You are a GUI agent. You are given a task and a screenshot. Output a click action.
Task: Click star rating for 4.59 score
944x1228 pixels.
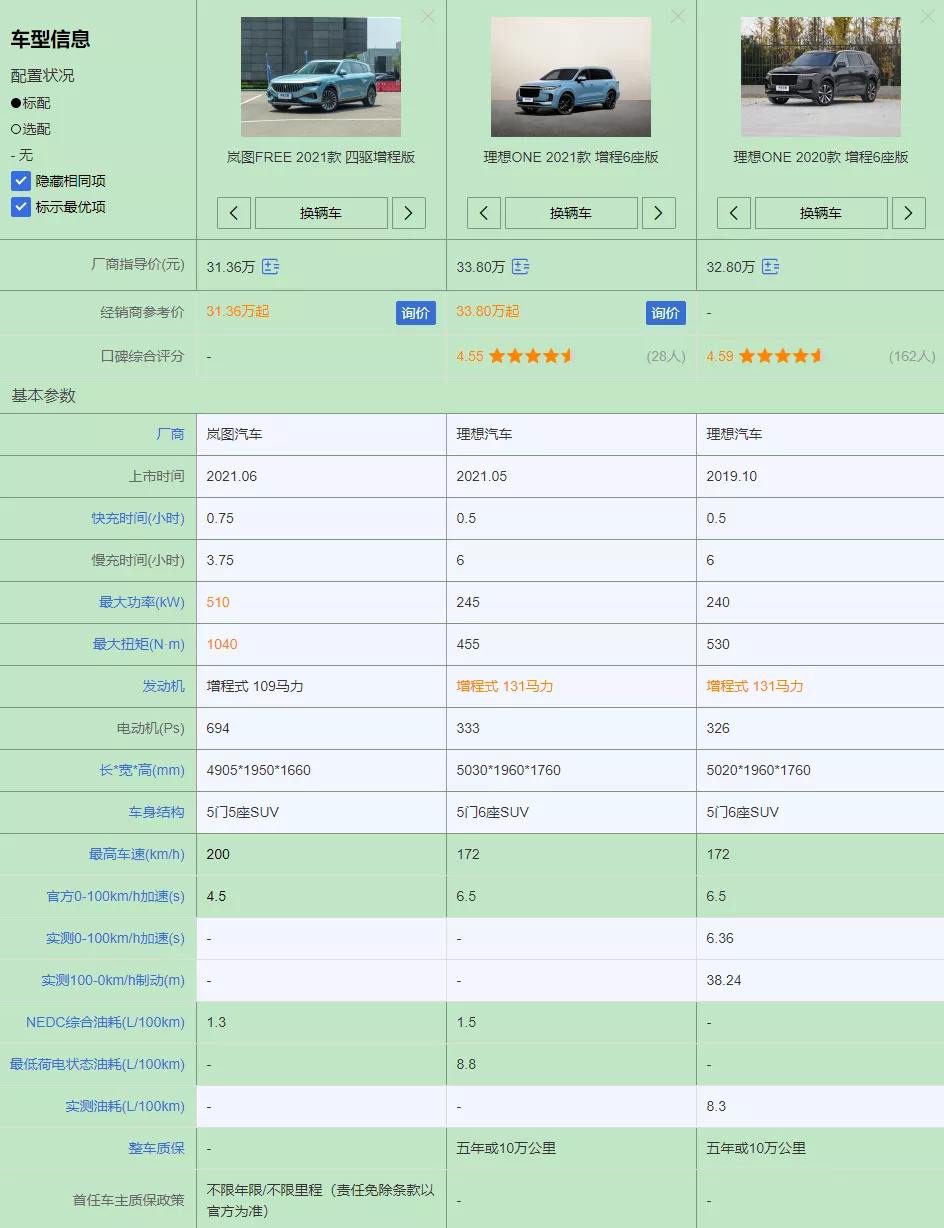781,356
